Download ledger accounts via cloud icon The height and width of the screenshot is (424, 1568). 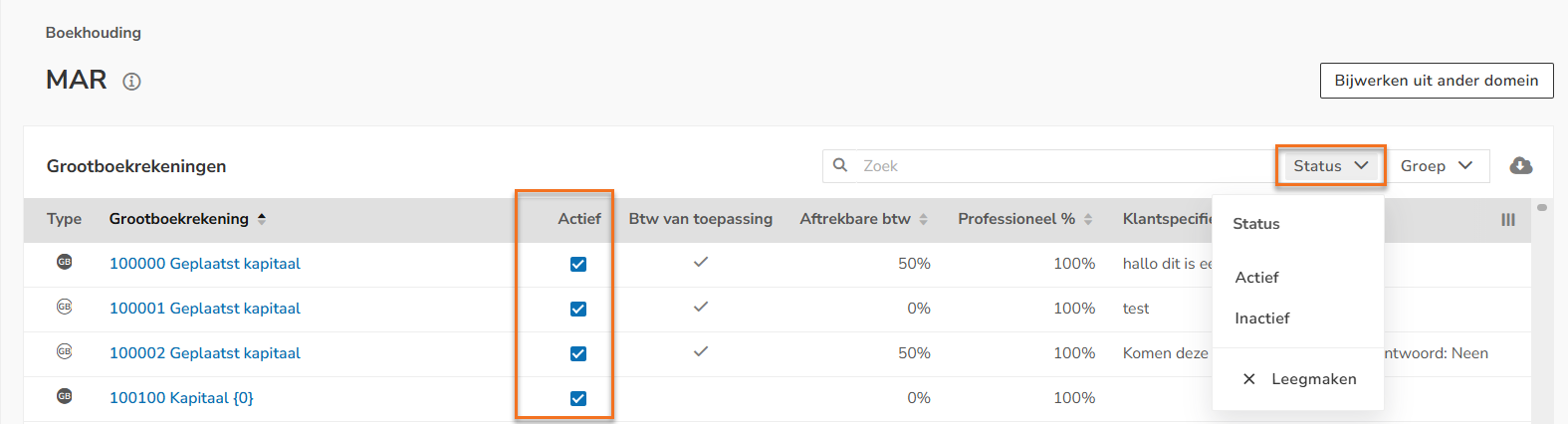coord(1520,166)
